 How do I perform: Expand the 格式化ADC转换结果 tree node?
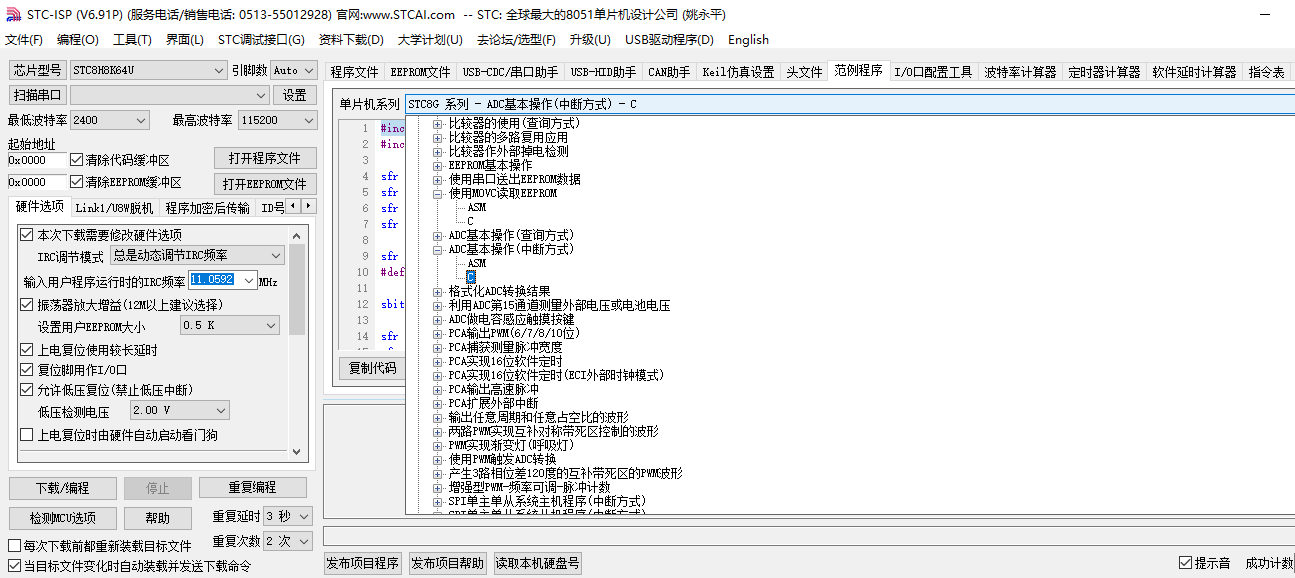(438, 292)
